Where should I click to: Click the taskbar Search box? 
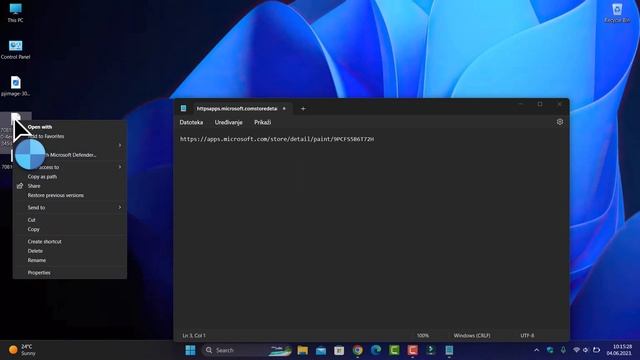(247, 350)
